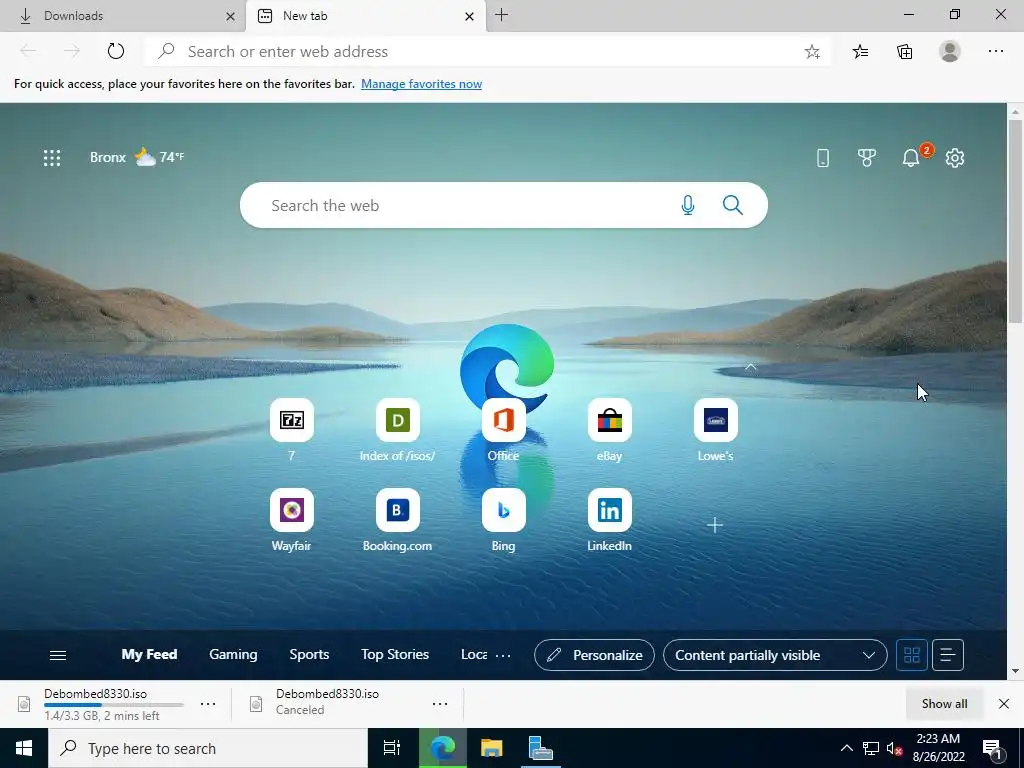Click the Debombed8330.iso download progress bar
Screen dimensions: 1024x768
114,705
